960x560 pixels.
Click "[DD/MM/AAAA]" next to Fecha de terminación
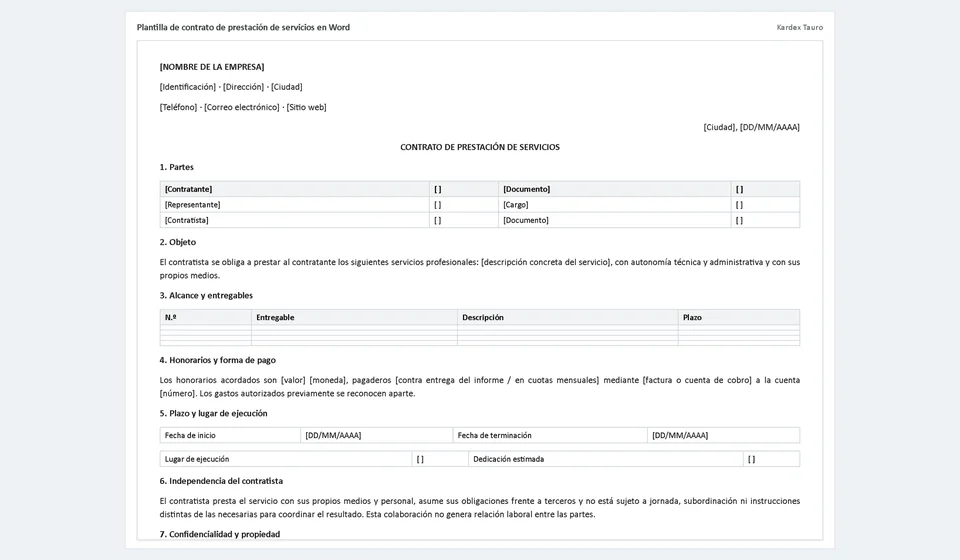click(x=724, y=435)
